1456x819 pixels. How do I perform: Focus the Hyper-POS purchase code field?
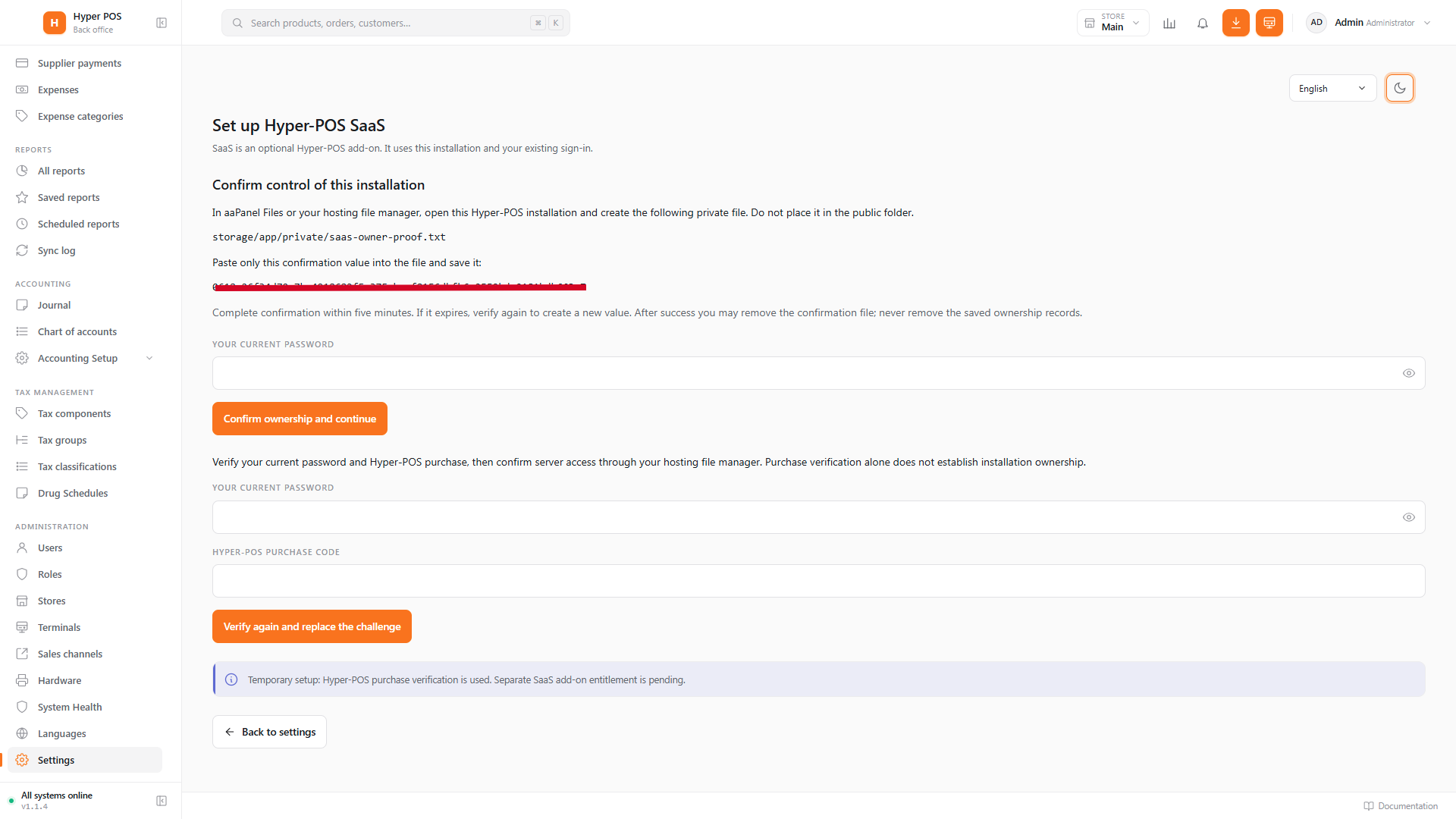[818, 581]
